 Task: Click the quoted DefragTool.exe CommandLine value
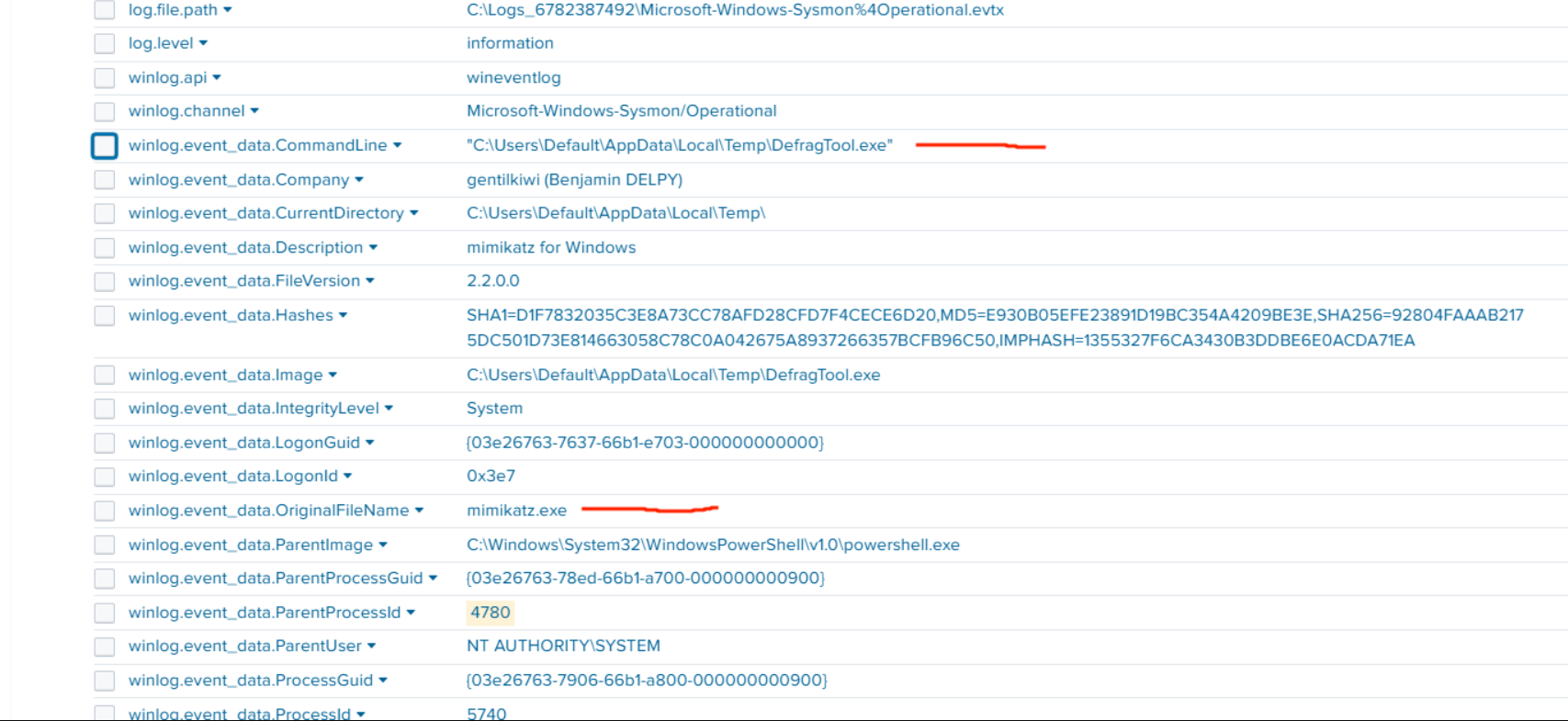680,145
